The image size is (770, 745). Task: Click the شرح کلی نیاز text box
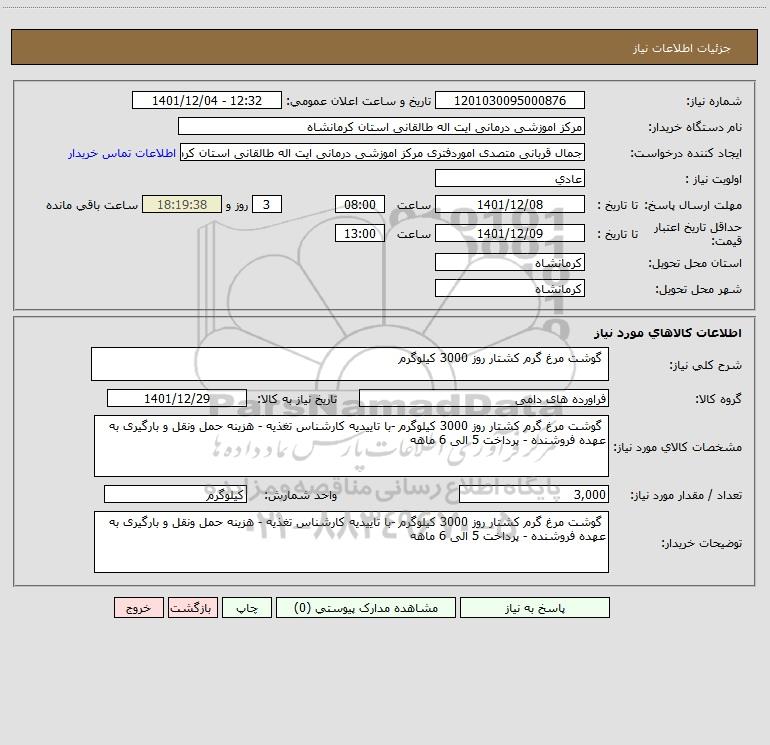(x=350, y=364)
